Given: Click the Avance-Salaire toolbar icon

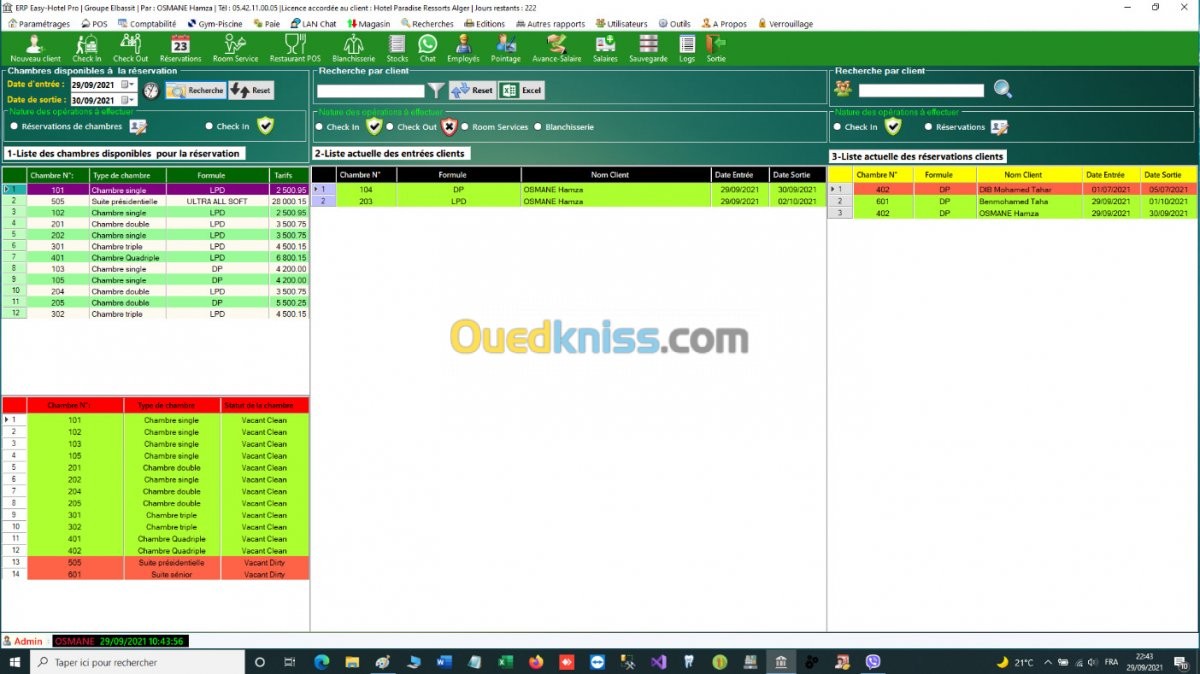Looking at the screenshot, I should pyautogui.click(x=557, y=48).
